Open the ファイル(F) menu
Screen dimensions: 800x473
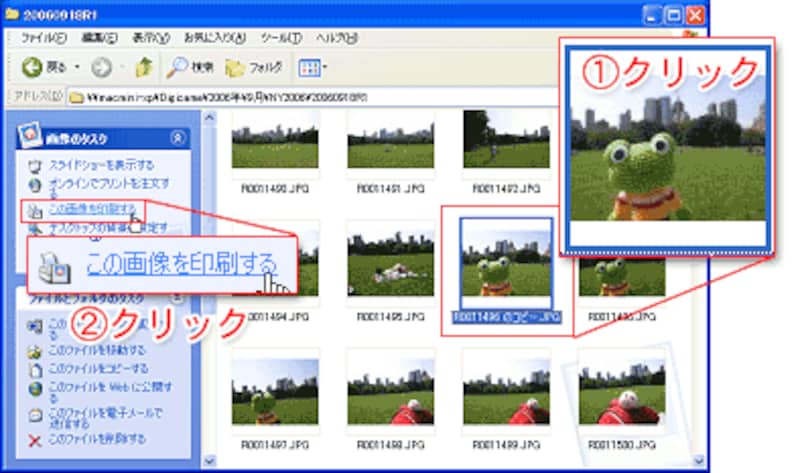43,38
